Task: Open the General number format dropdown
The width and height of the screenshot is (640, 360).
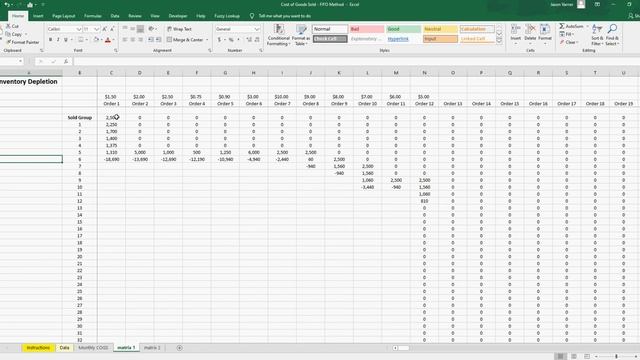Action: [257, 29]
